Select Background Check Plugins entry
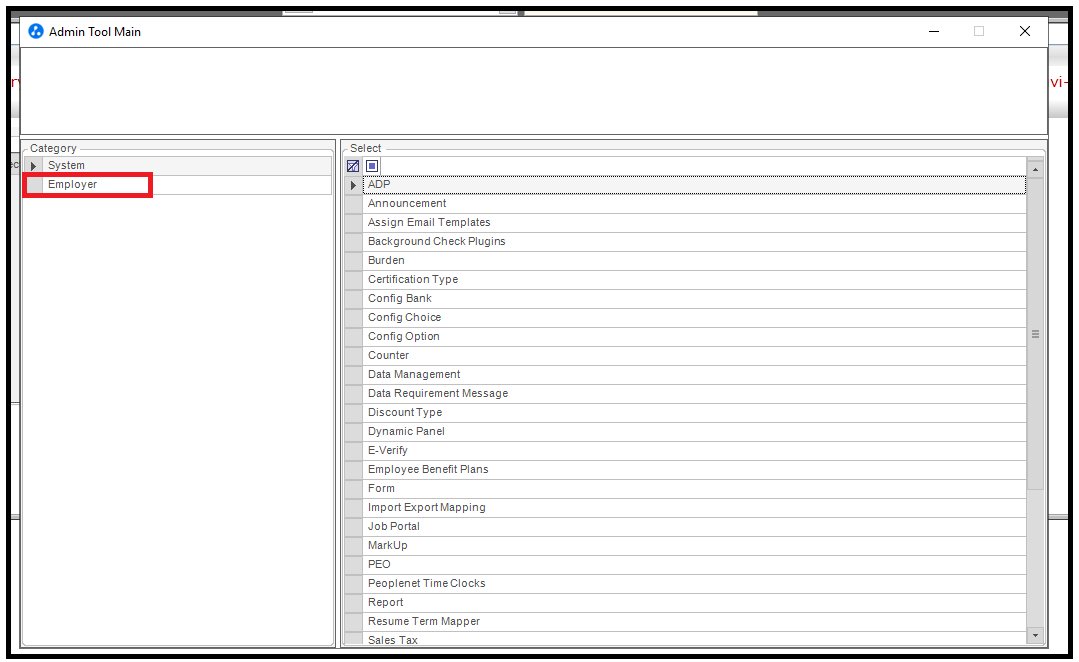 point(694,242)
